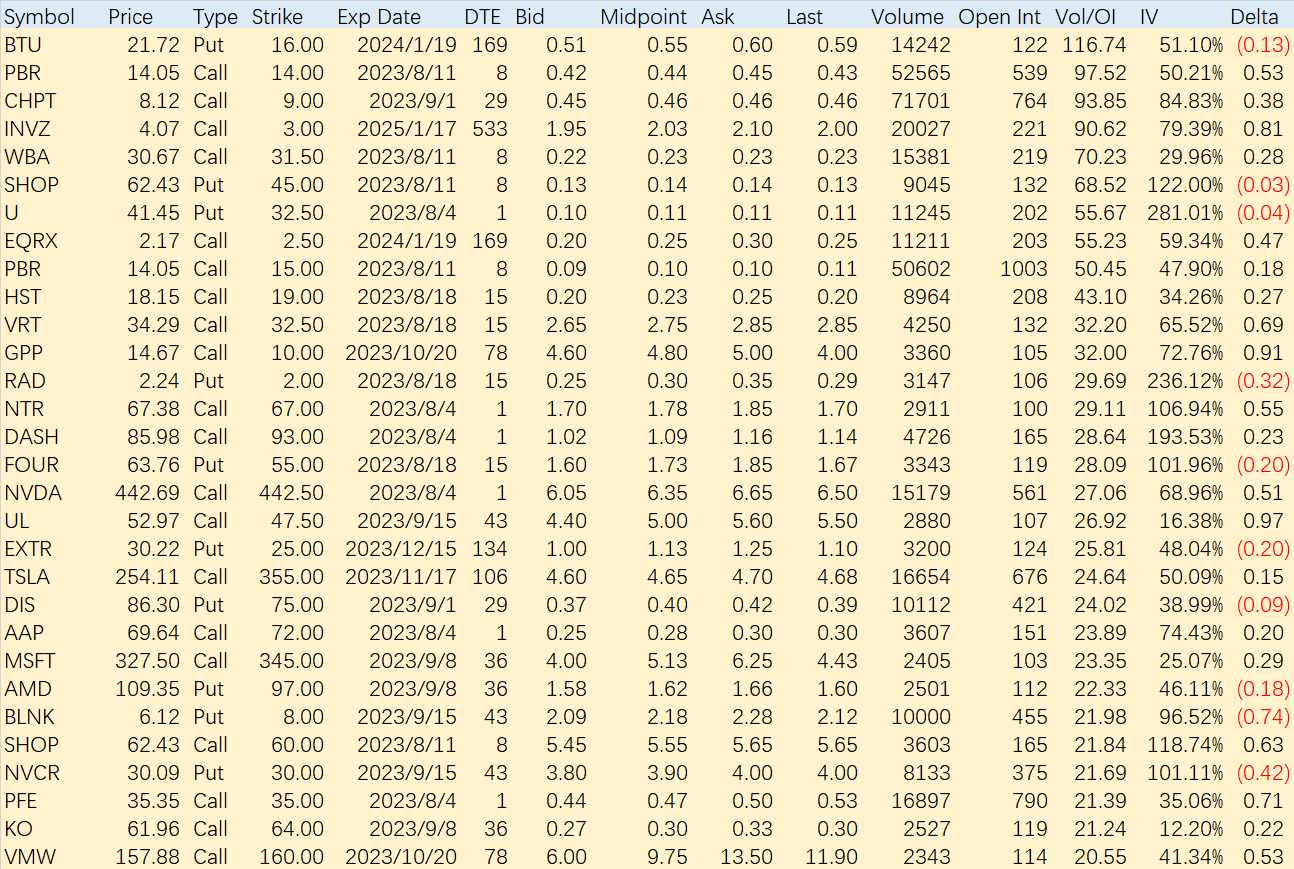The image size is (1294, 869).
Task: Select the IV value 281.01% in the U row
Action: [x=1187, y=213]
